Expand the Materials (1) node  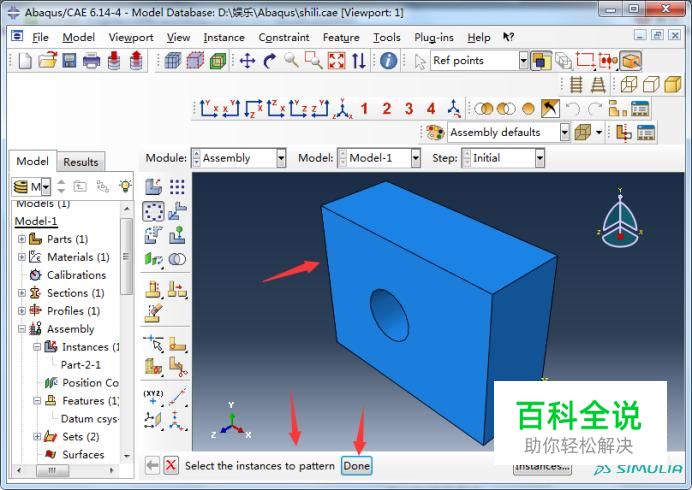21,257
